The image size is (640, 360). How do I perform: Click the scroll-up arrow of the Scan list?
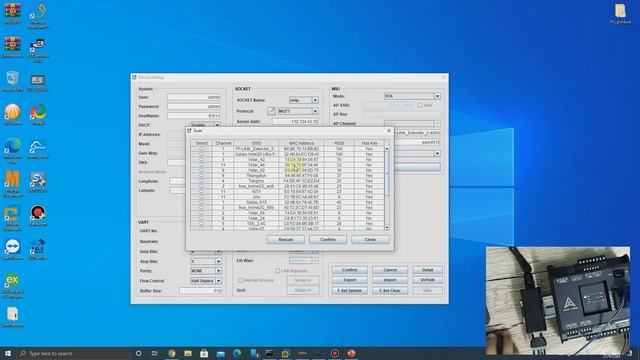point(387,149)
